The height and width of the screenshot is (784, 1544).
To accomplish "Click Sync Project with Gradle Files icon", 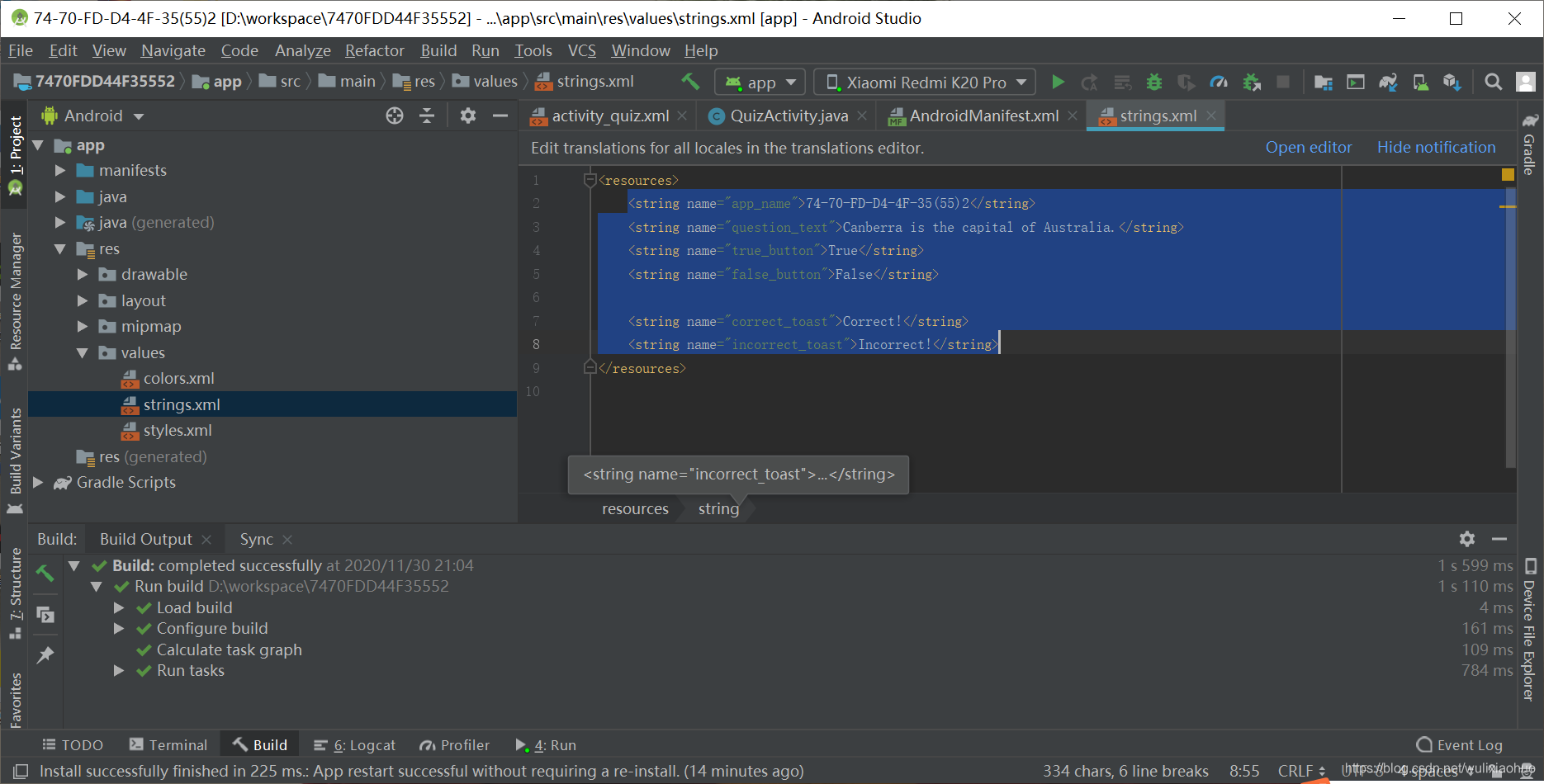I will point(1388,82).
